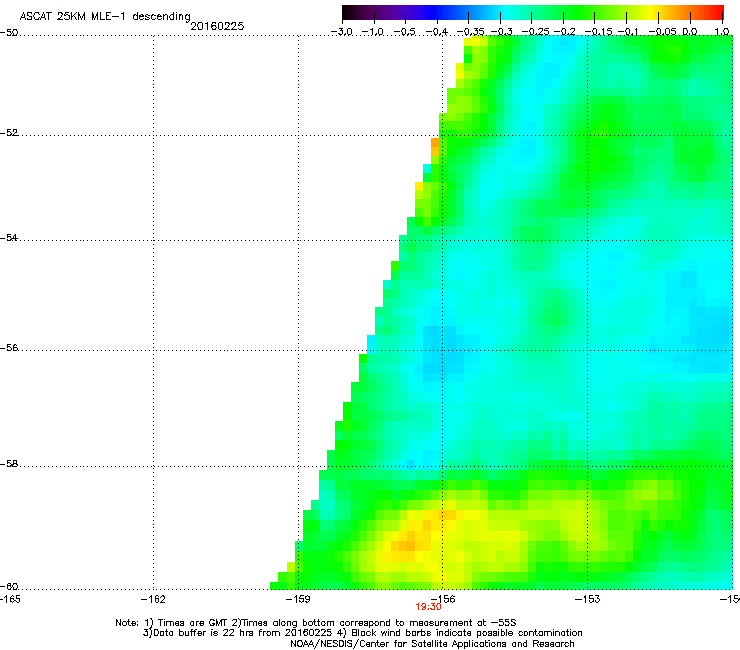Click the -3.0 colorbar tick label

tap(342, 32)
